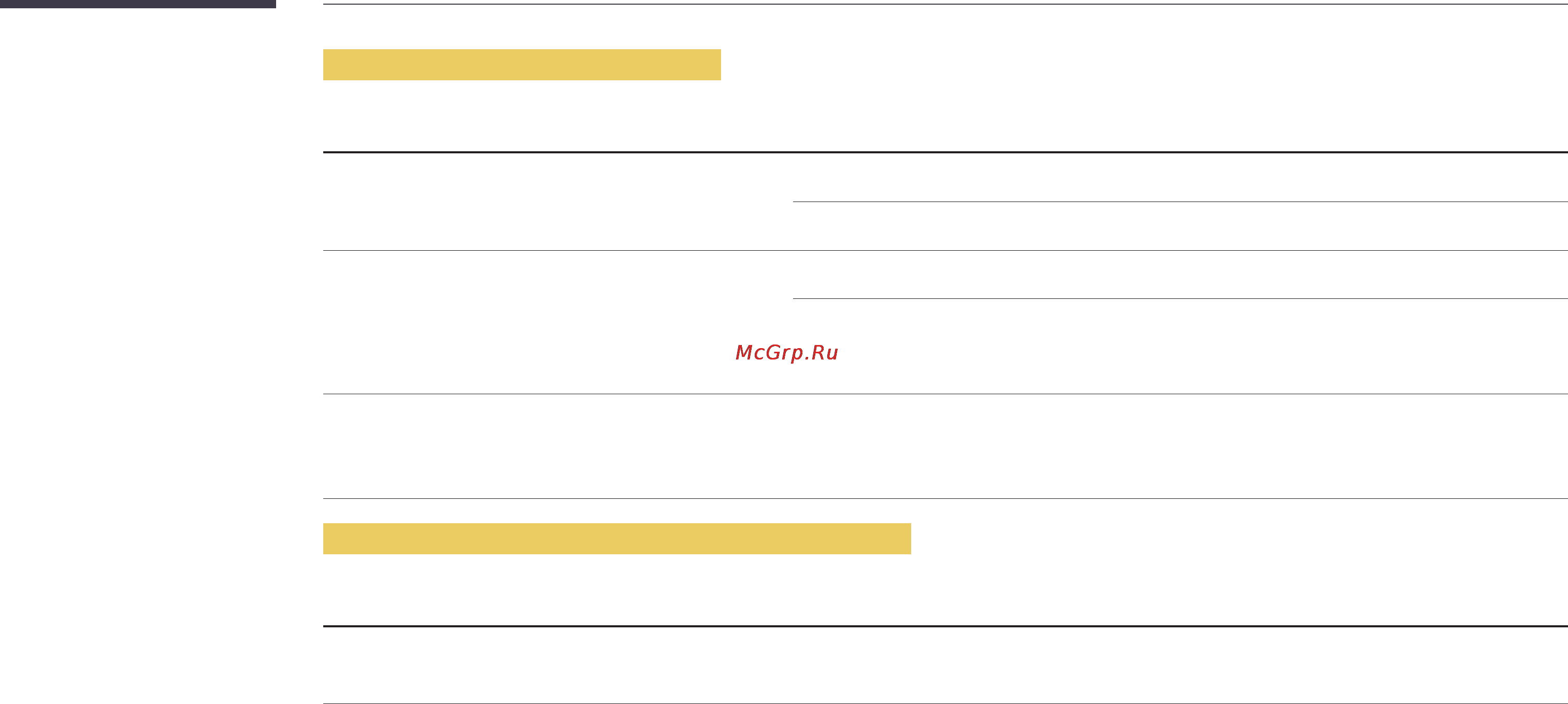Click the shorter upper yellow heading bar
The height and width of the screenshot is (704, 1568).
(x=522, y=65)
